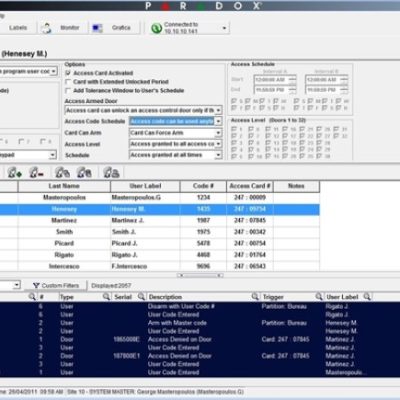Open the 'program user code' dropdown
The image size is (400, 400).
click(x=53, y=71)
